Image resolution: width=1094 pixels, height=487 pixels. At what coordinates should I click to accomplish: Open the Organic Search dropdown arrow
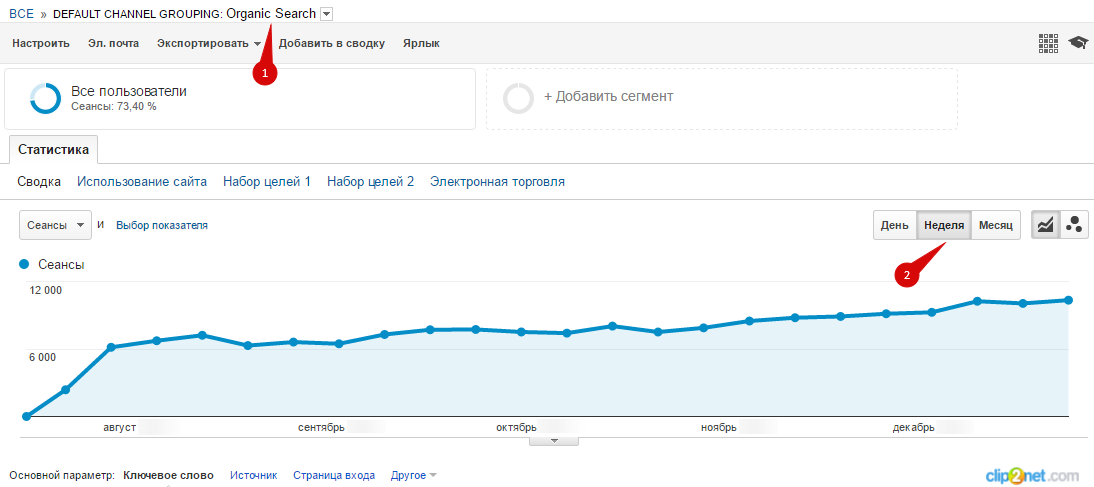327,13
